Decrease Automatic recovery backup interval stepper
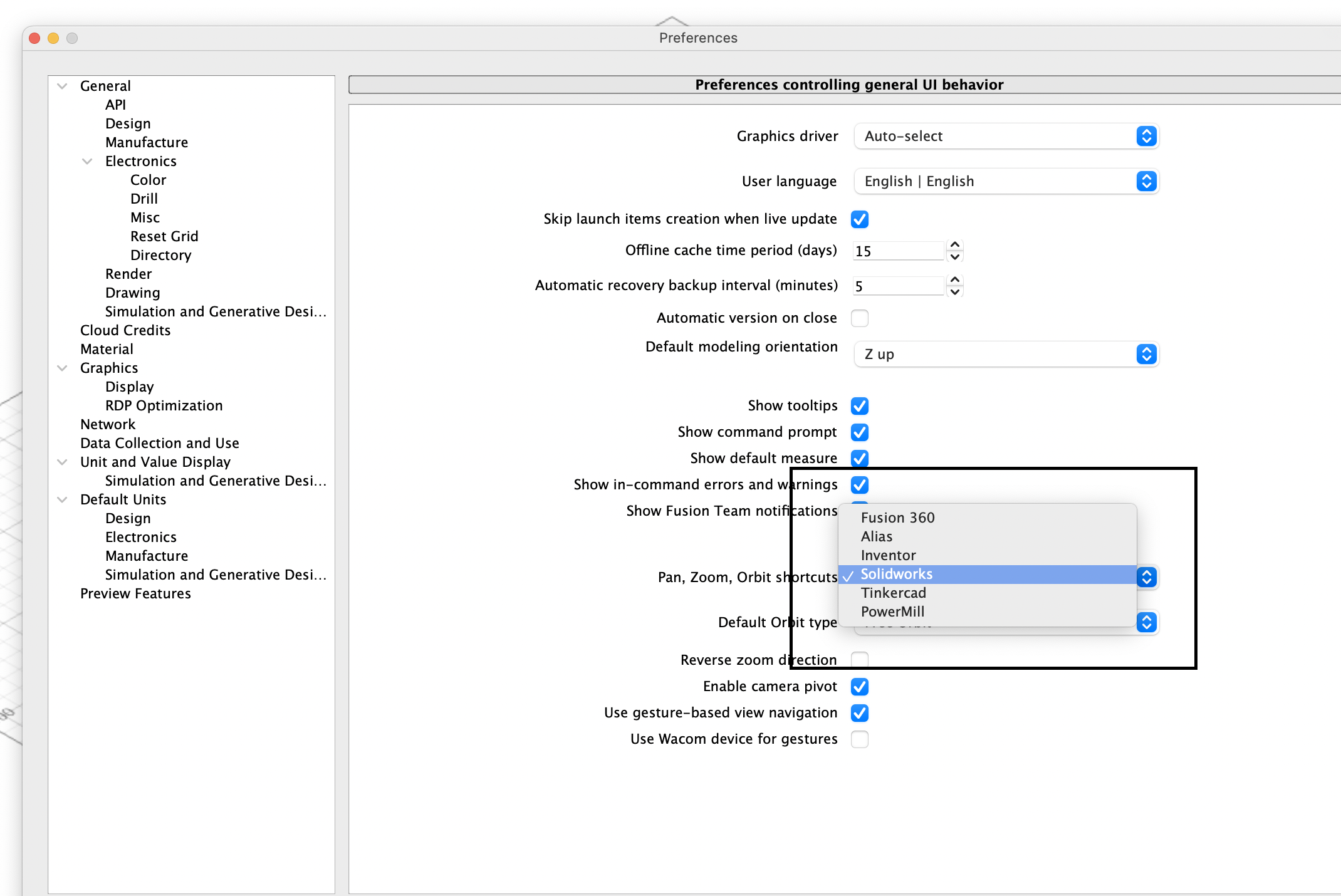Screen dimensions: 1341x896 pos(955,292)
